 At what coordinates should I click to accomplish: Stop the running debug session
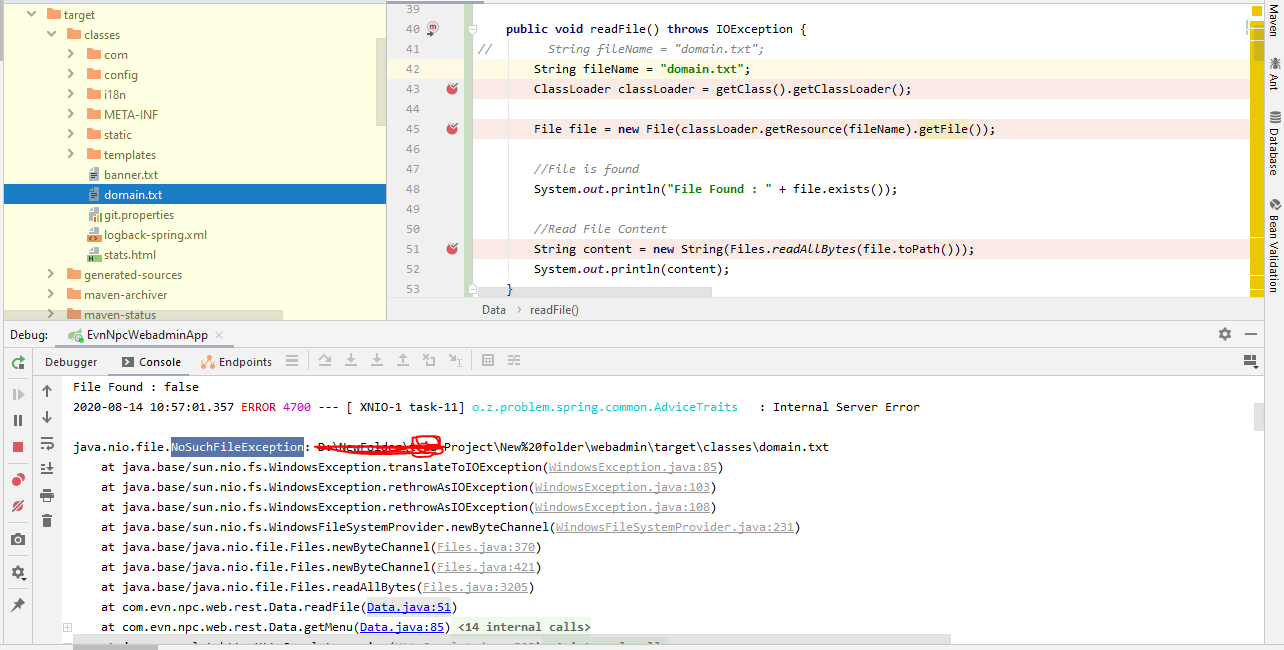point(17,448)
